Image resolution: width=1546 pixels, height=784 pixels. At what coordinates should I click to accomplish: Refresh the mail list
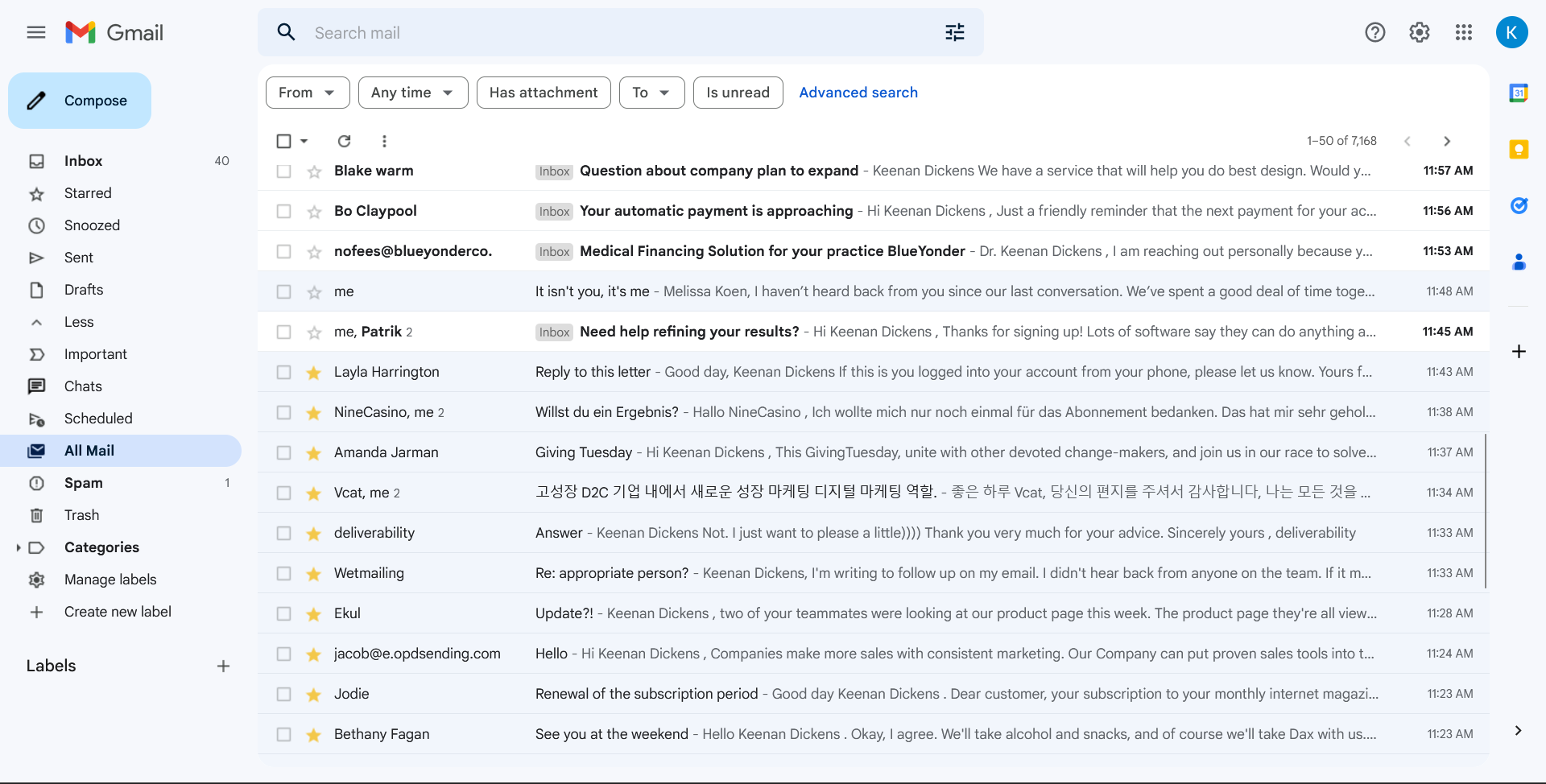click(x=344, y=141)
